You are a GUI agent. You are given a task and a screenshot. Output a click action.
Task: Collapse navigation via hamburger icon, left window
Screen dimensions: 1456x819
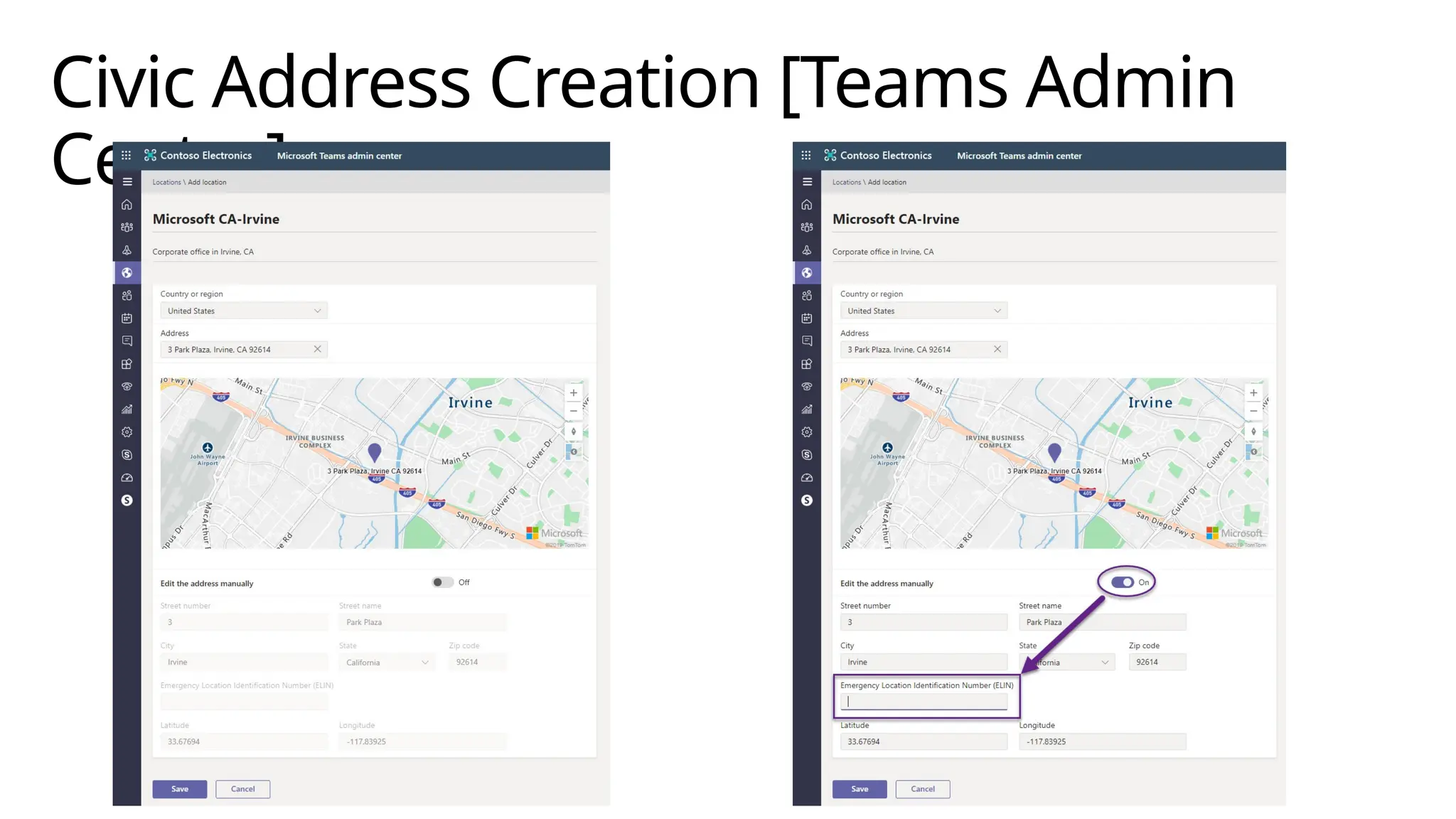tap(127, 182)
